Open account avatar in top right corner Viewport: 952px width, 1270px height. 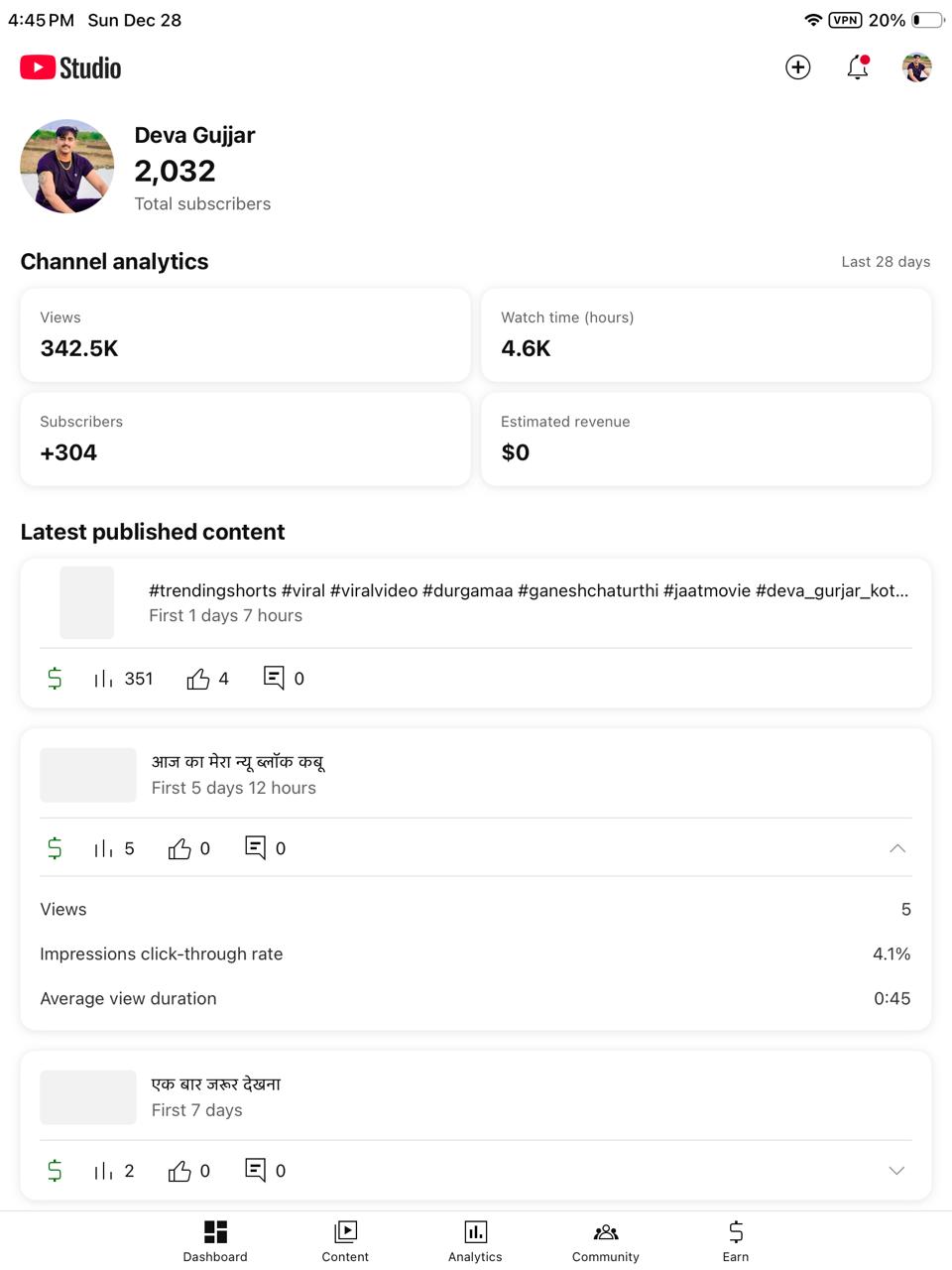pos(916,67)
